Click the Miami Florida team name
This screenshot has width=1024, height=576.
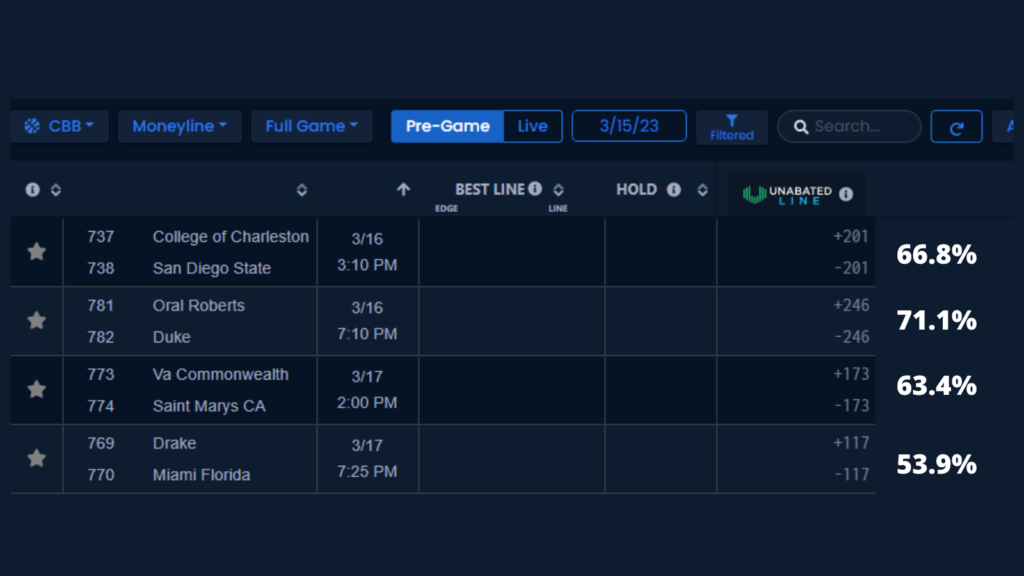[x=201, y=475]
